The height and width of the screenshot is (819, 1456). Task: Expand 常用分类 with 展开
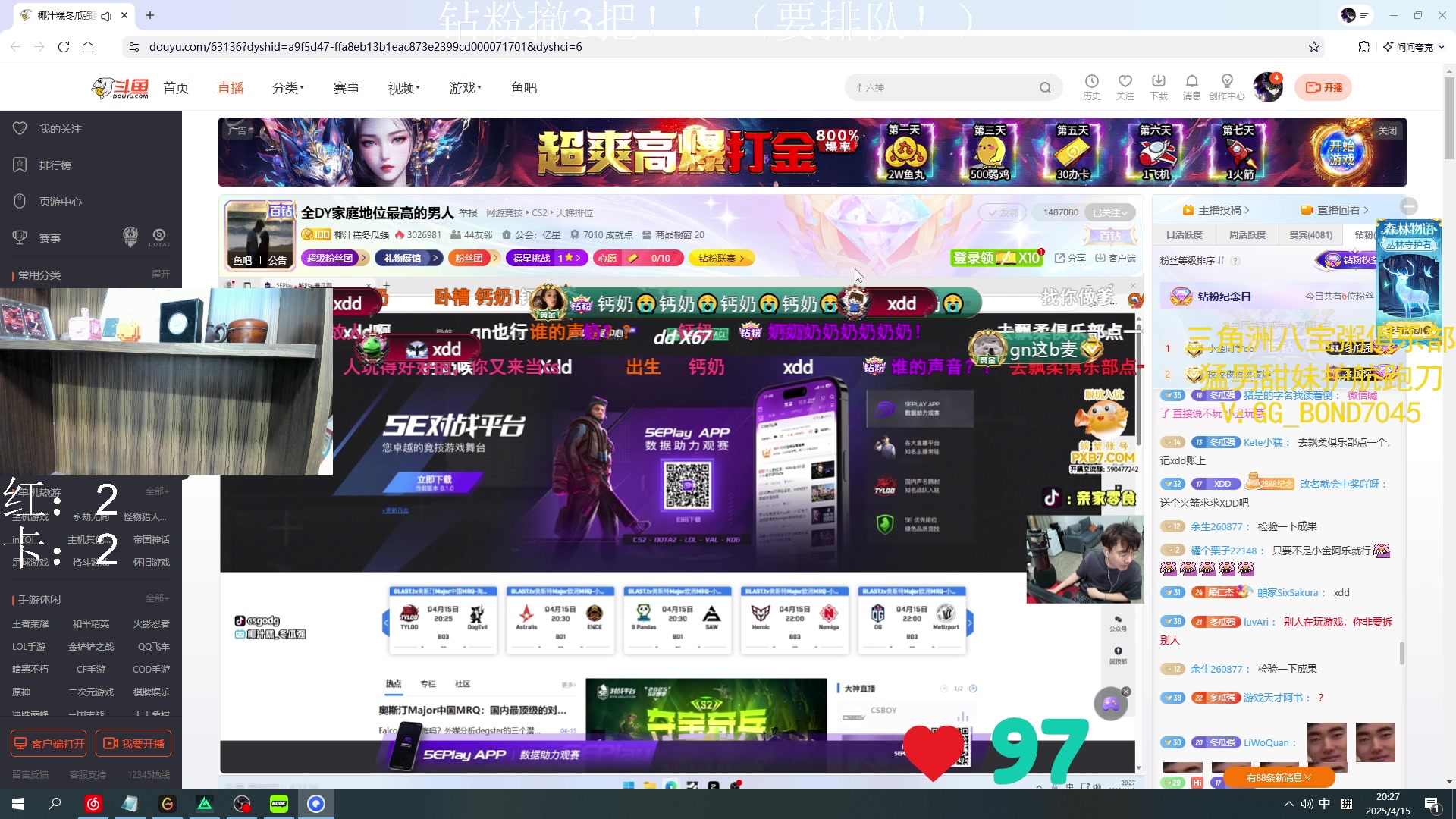point(161,275)
